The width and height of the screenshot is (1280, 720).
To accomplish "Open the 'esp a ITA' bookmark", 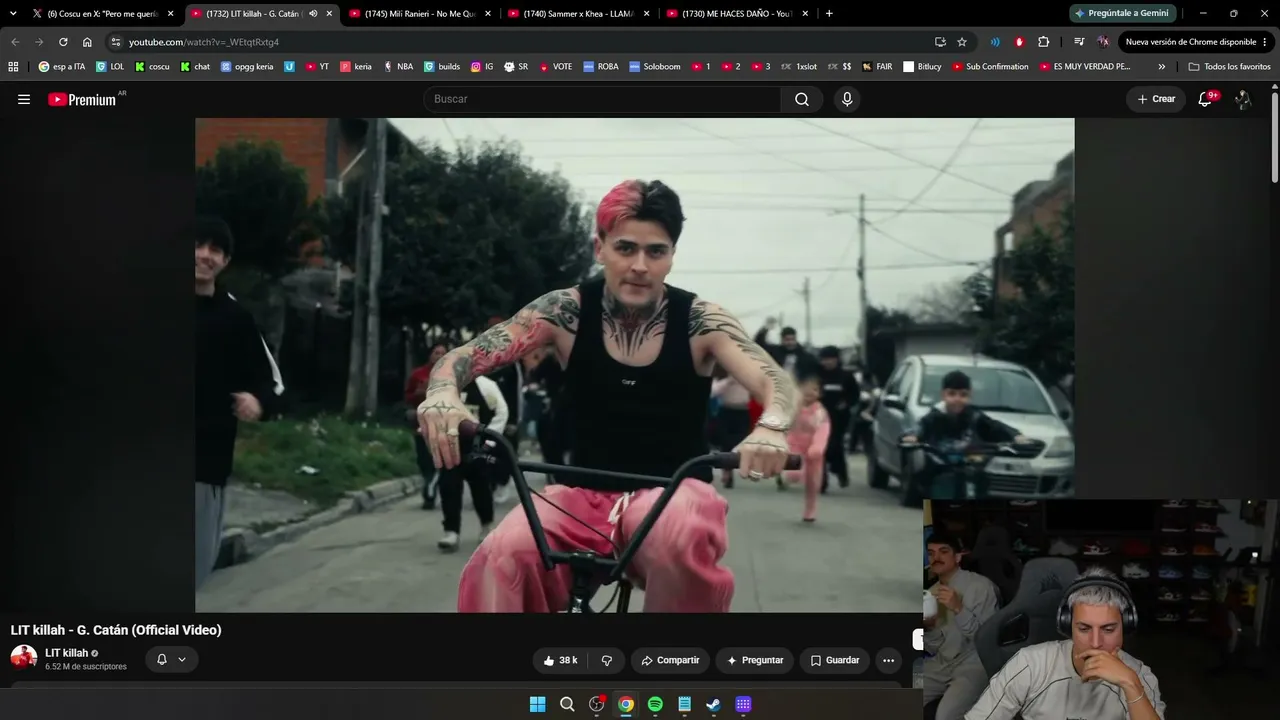I will pos(62,67).
